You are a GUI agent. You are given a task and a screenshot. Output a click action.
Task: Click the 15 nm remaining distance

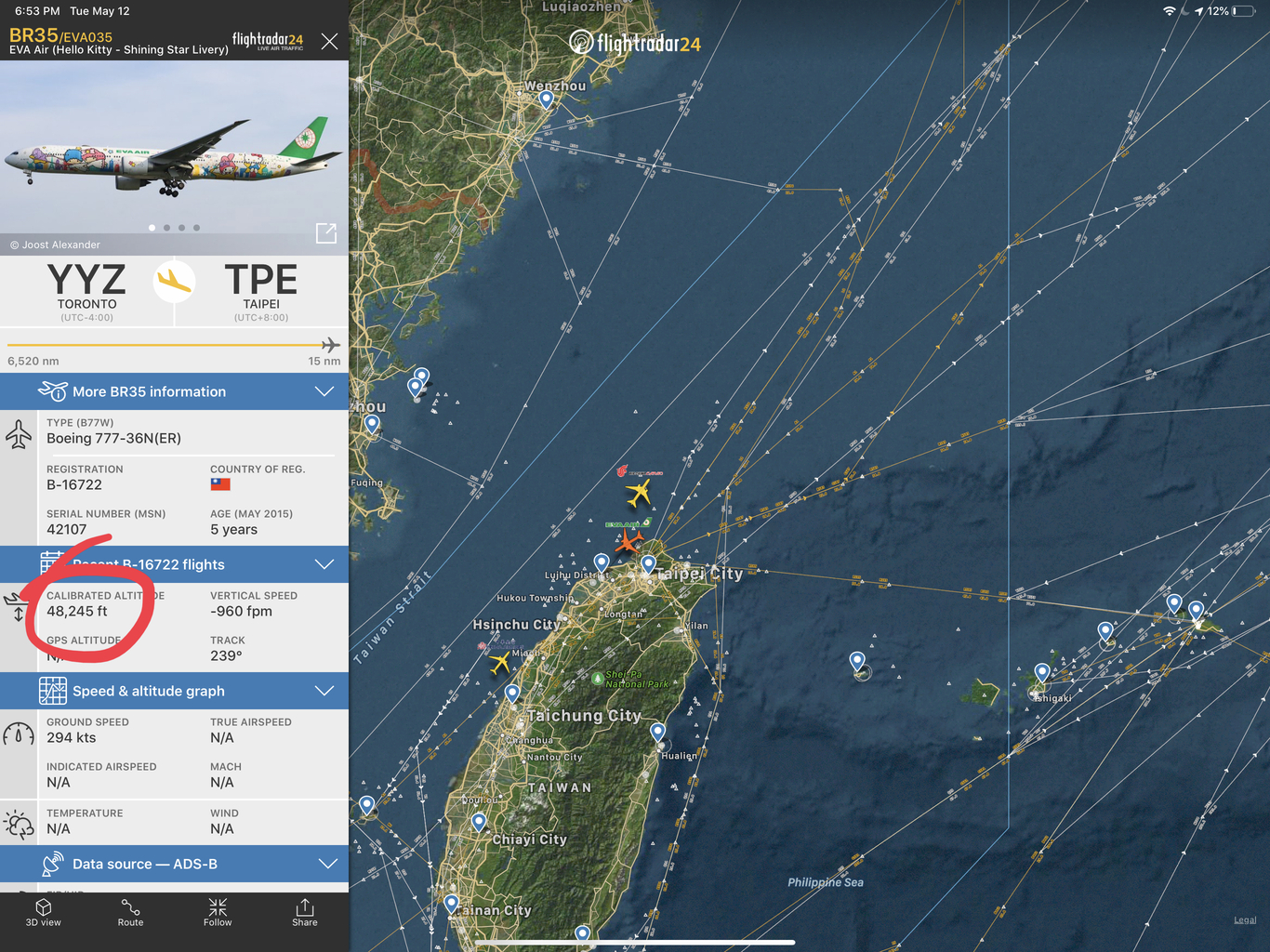point(324,362)
